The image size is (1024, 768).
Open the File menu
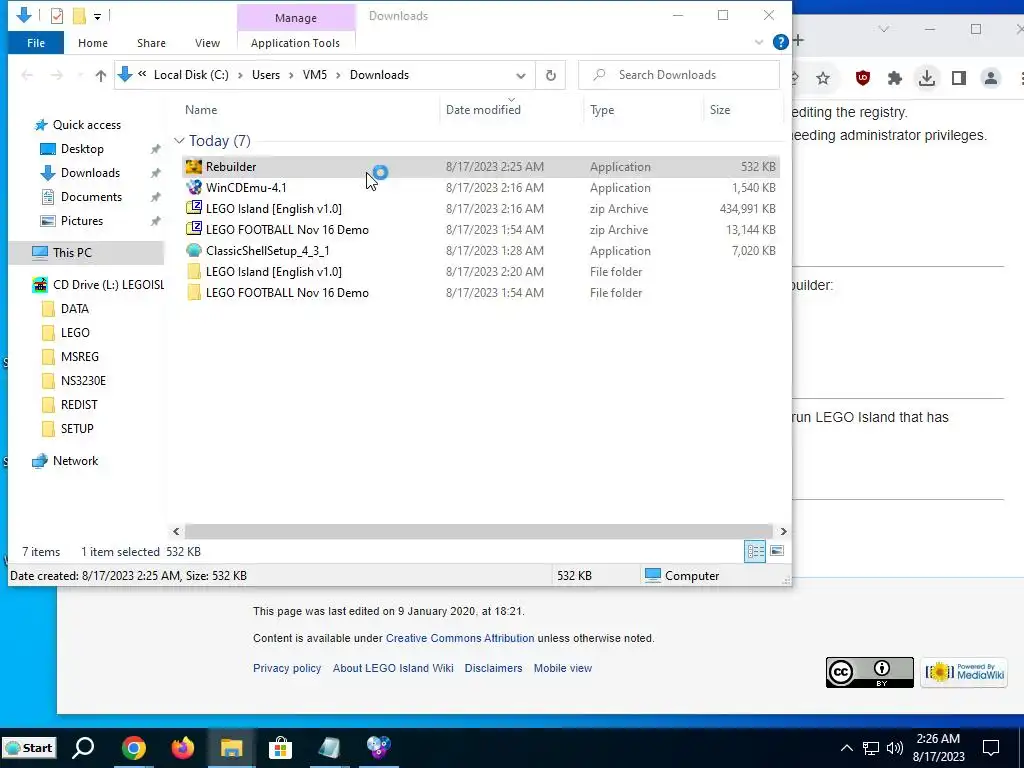click(x=36, y=43)
